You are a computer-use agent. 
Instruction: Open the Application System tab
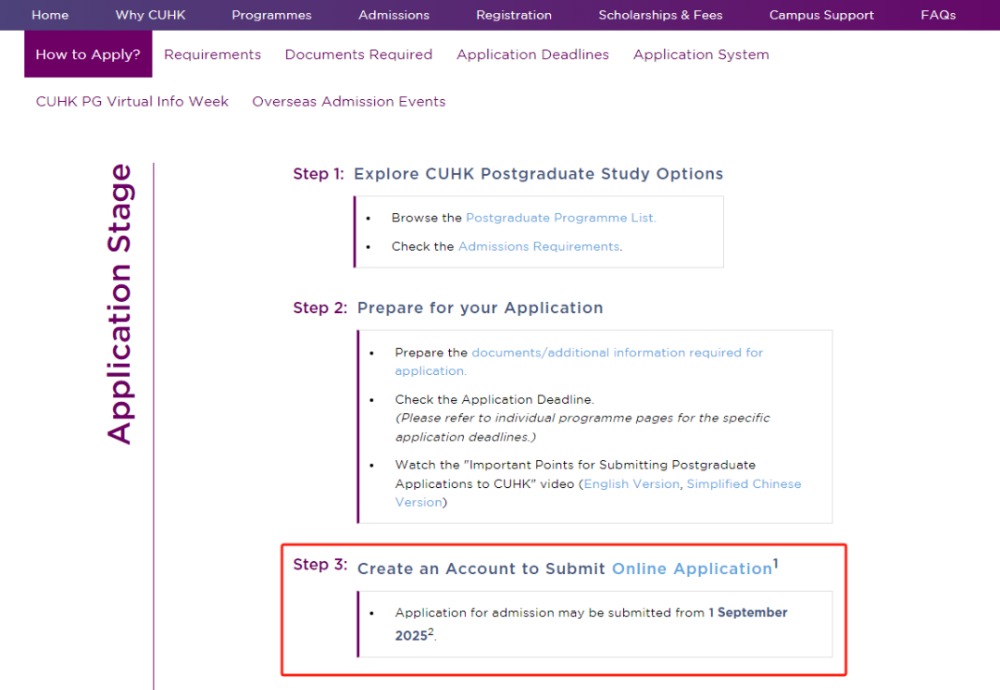[x=701, y=55]
